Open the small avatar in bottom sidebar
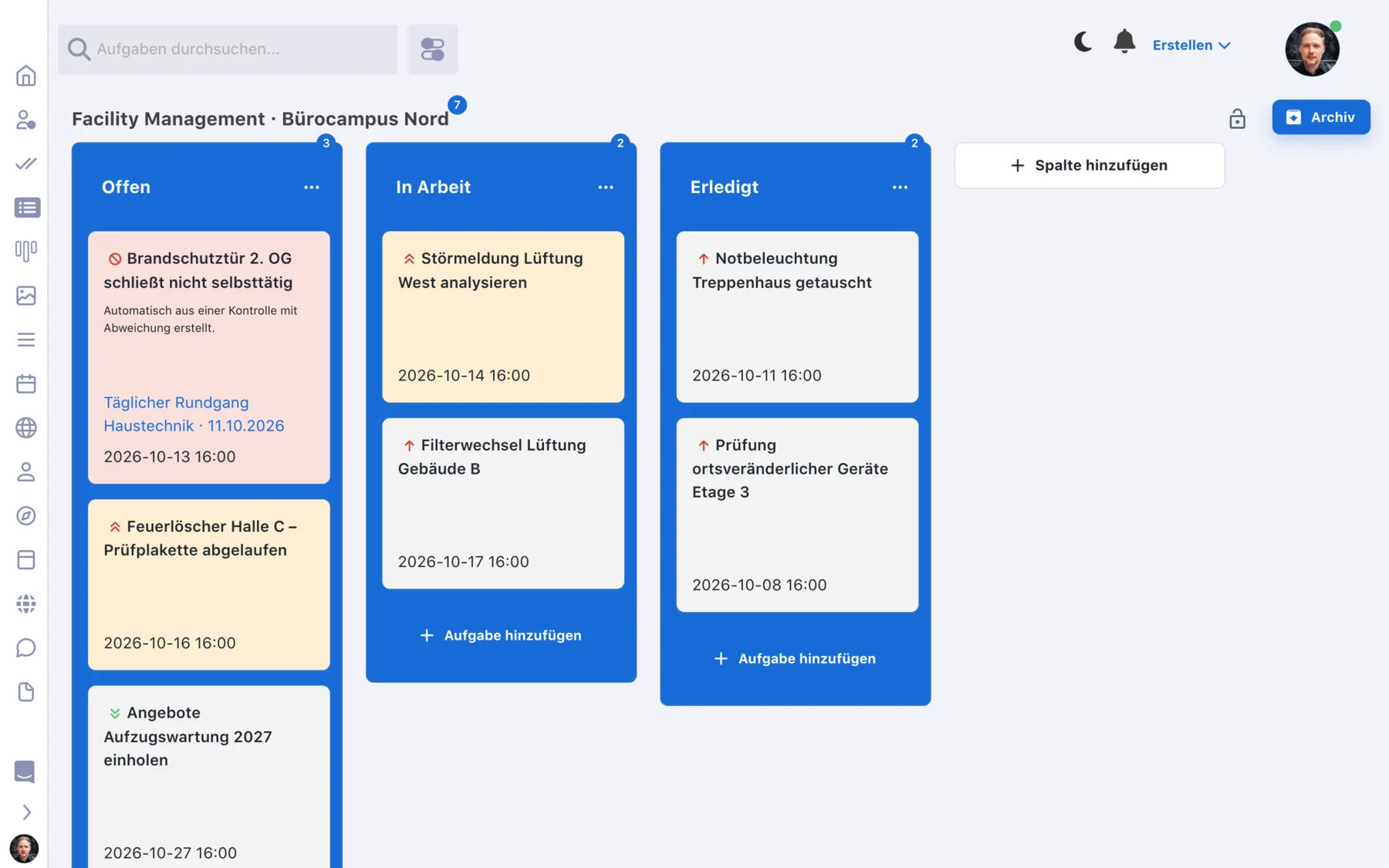Viewport: 1389px width, 868px height. [x=24, y=849]
